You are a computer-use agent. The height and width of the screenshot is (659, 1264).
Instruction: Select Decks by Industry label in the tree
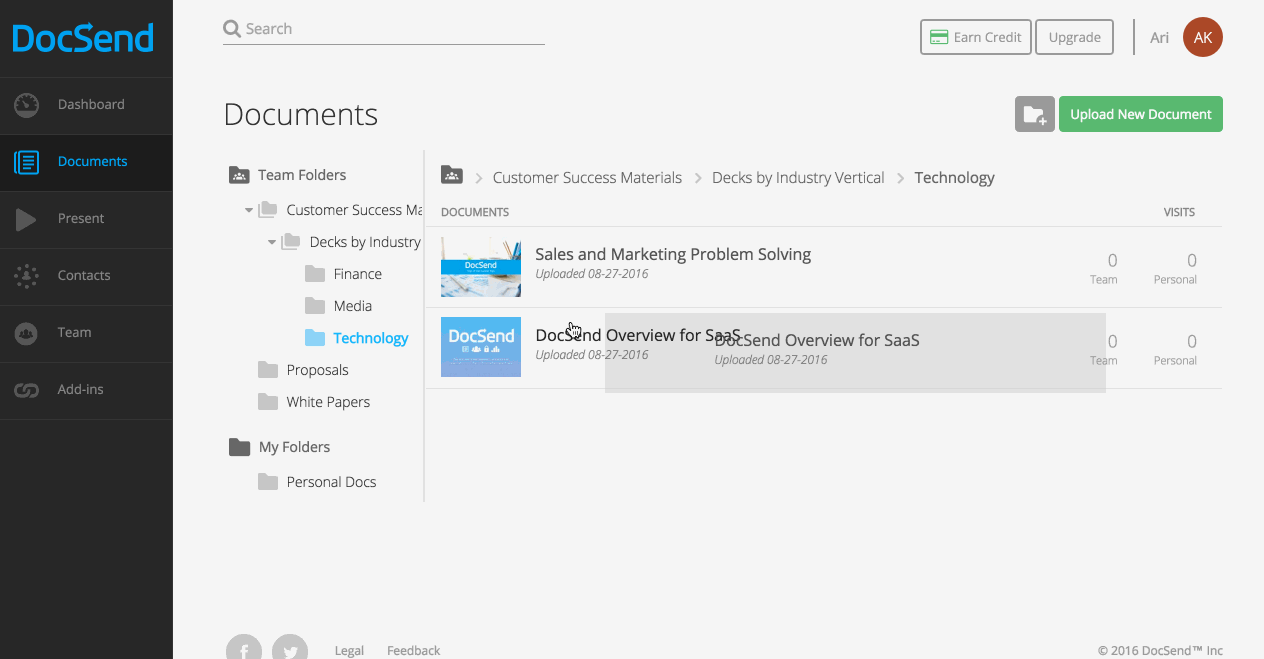[x=365, y=242]
